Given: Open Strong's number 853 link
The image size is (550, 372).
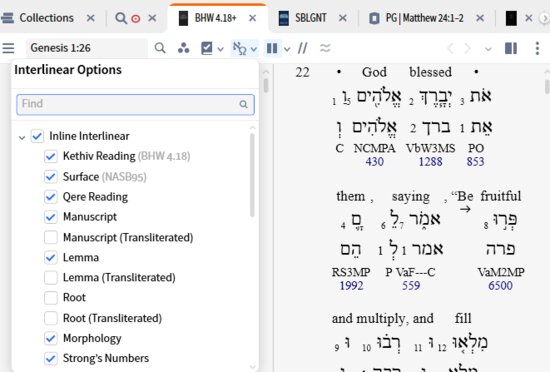Looking at the screenshot, I should (475, 162).
